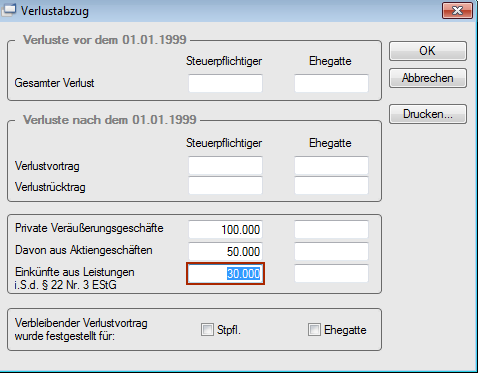The height and width of the screenshot is (373, 480).
Task: Click Verlustrücktrag field for Steuerpflichtiger
Action: (225, 186)
